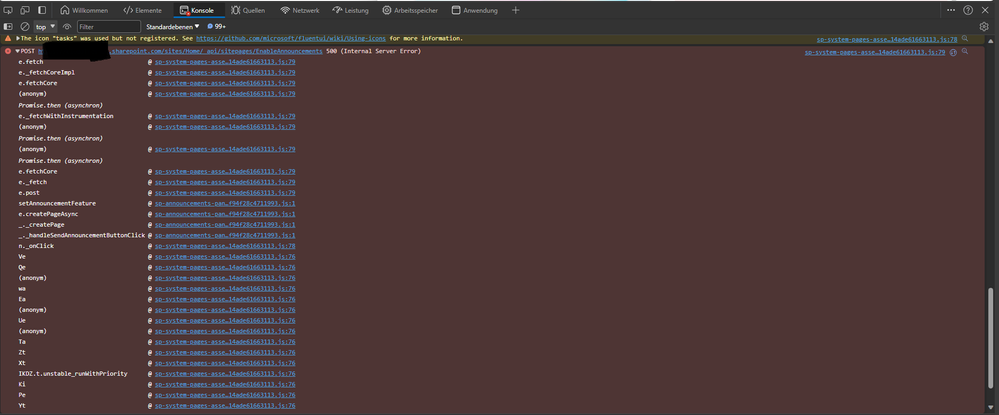This screenshot has width=999, height=415.
Task: Click the inspect element picker icon
Action: pyautogui.click(x=8, y=10)
